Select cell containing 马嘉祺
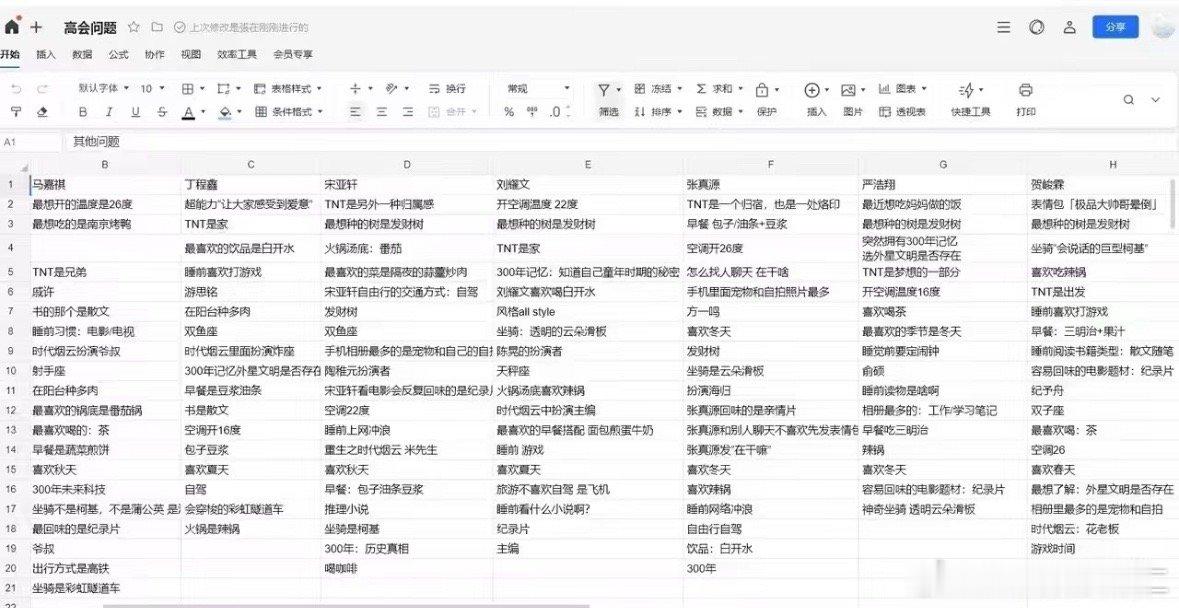Image resolution: width=1179 pixels, height=608 pixels. click(105, 184)
